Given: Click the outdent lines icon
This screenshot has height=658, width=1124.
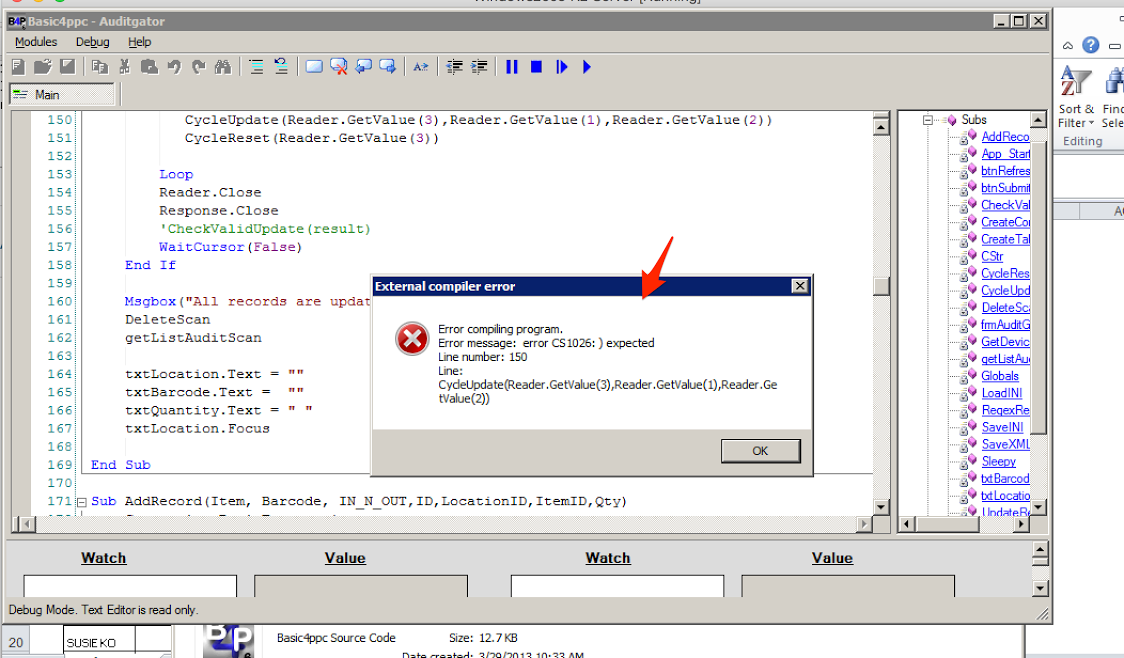Looking at the screenshot, I should 454,67.
